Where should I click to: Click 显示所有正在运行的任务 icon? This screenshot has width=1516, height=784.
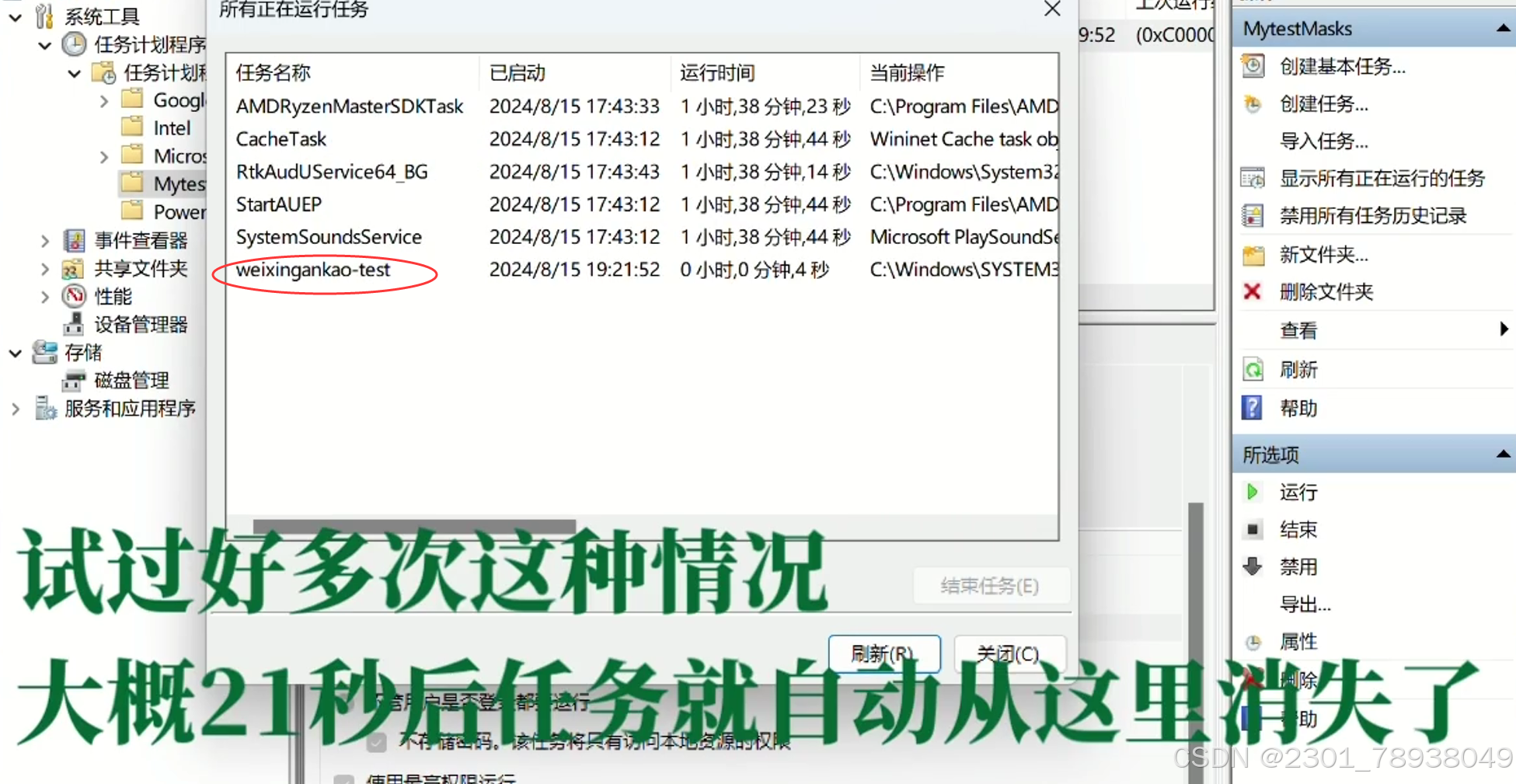[x=1253, y=179]
